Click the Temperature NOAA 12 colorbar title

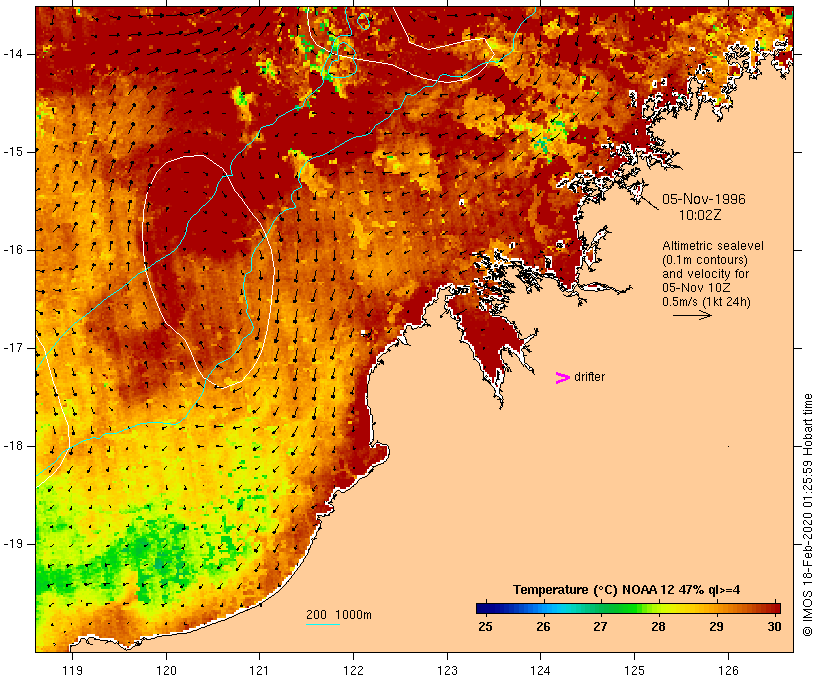tap(627, 590)
